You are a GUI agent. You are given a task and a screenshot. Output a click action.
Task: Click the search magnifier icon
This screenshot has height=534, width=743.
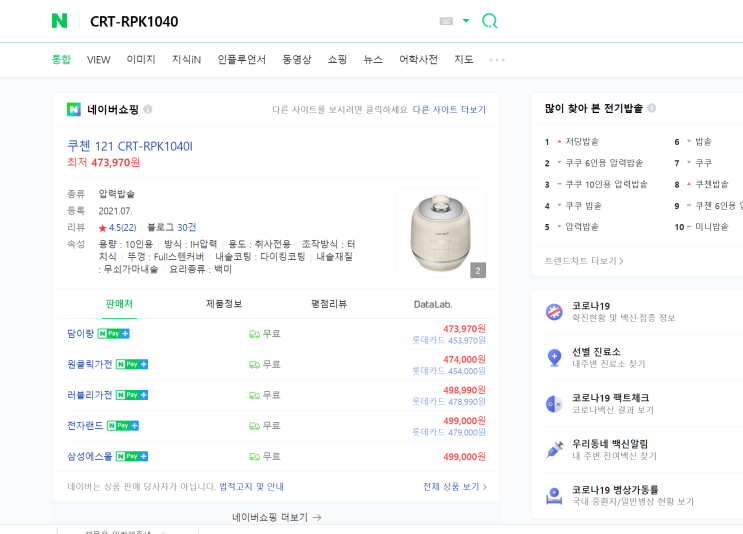point(490,21)
